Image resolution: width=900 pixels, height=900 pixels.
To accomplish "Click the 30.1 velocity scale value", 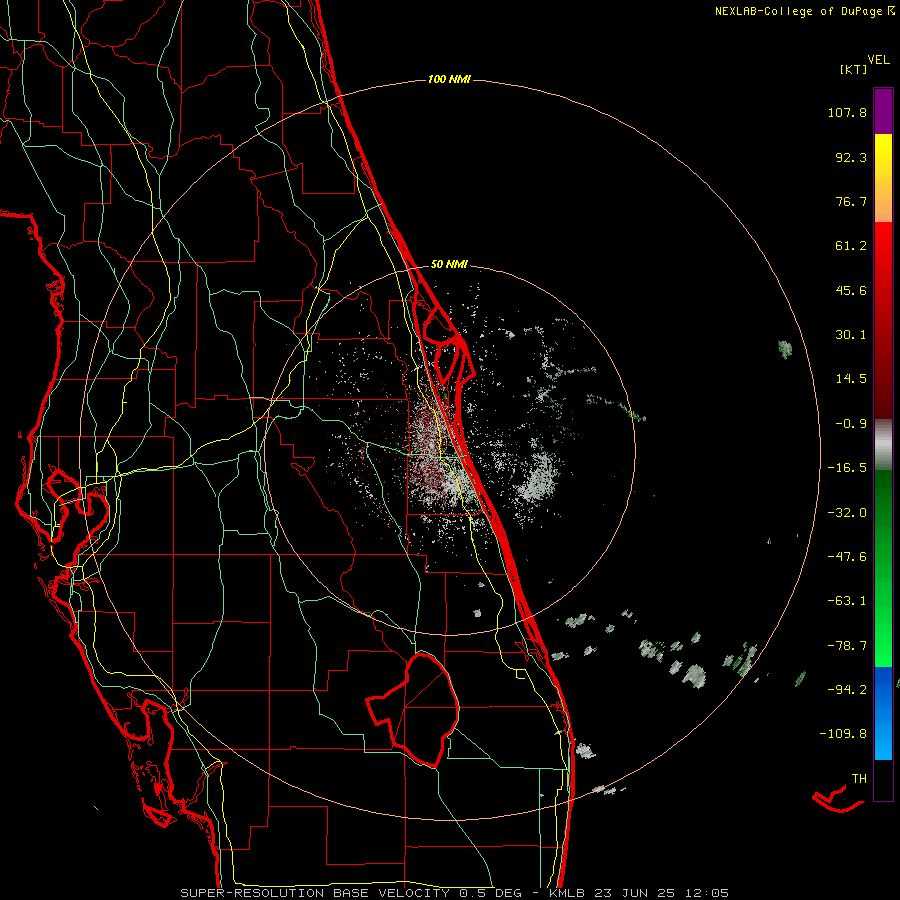I will (851, 335).
